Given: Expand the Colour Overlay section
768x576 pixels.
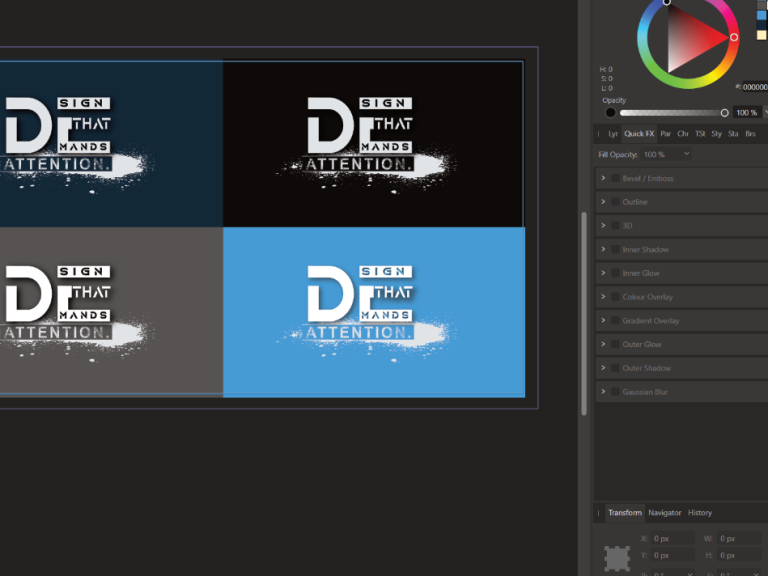Looking at the screenshot, I should (603, 297).
